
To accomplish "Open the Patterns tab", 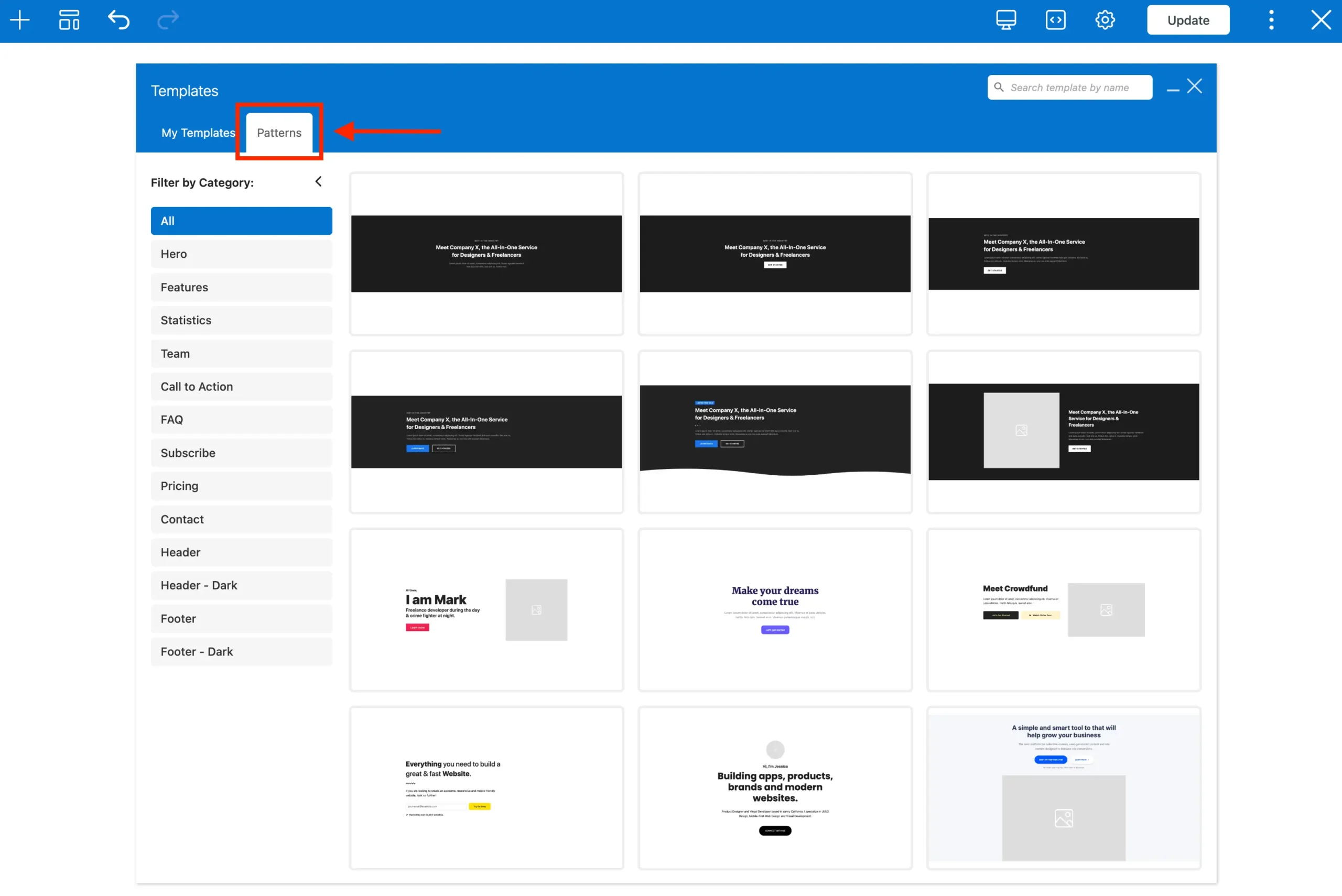I will [x=279, y=133].
